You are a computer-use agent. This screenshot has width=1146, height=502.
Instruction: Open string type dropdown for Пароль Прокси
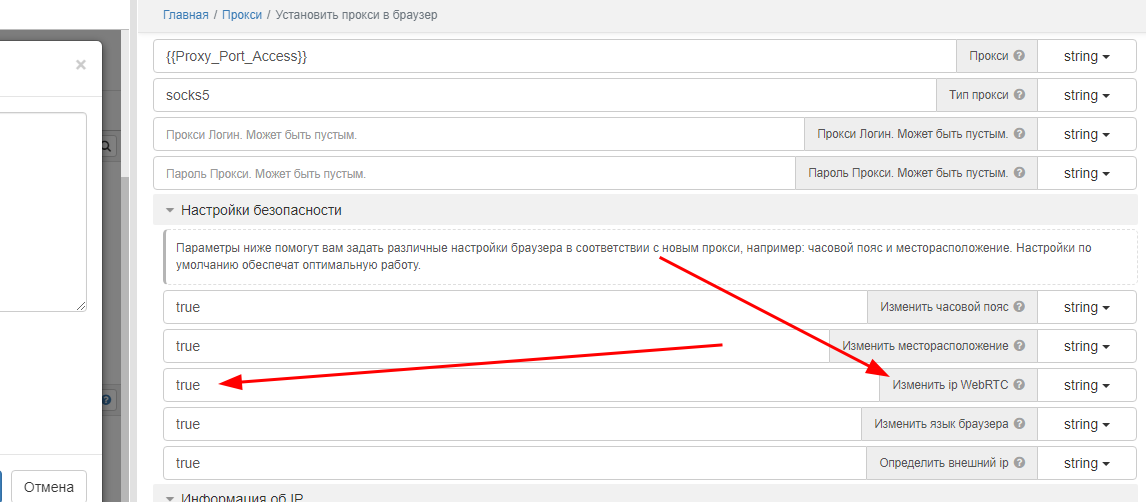(x=1087, y=173)
